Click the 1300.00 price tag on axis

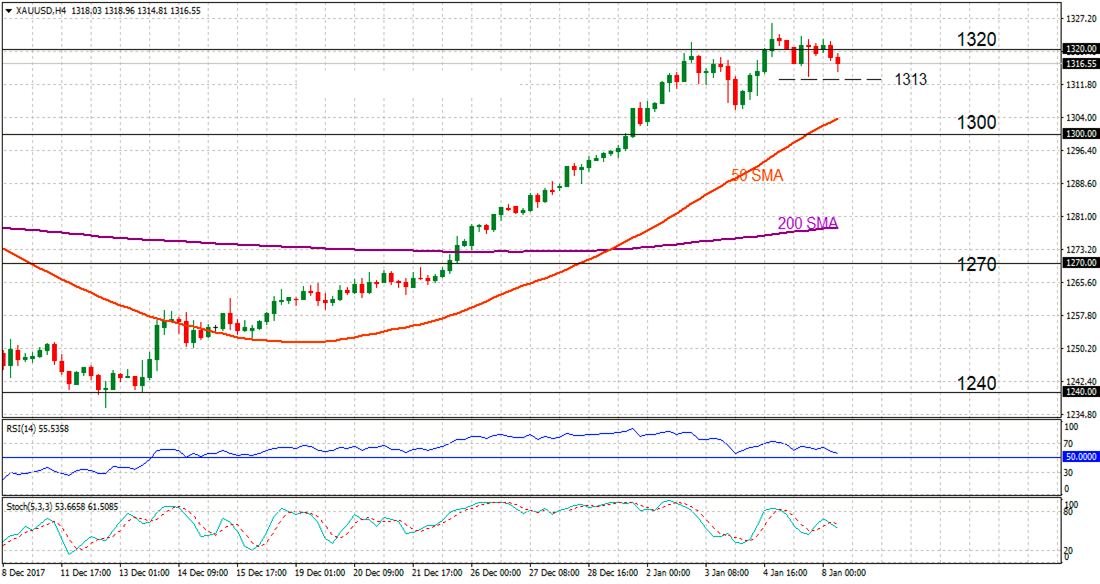click(x=1080, y=134)
